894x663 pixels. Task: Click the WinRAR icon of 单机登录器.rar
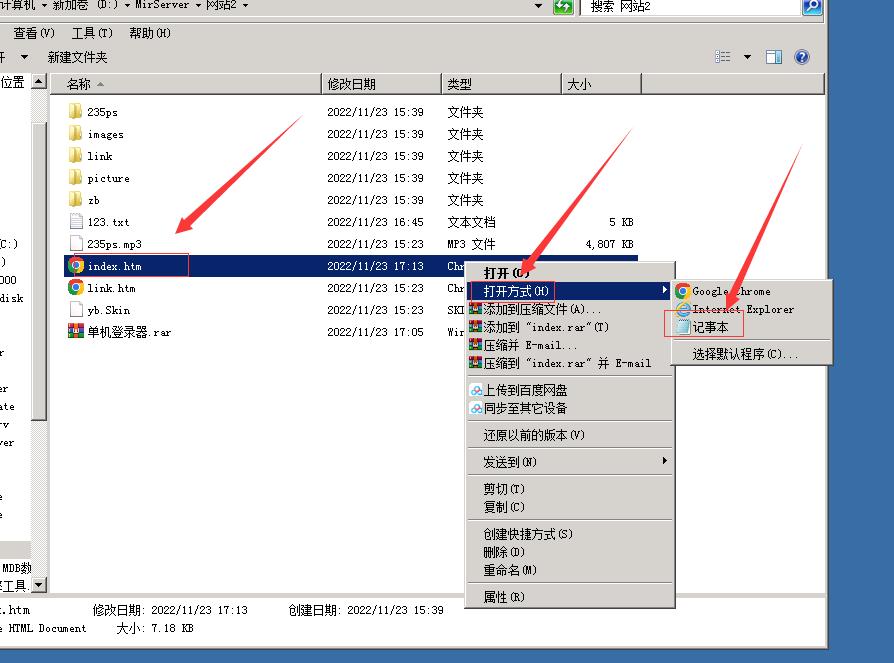(76, 331)
